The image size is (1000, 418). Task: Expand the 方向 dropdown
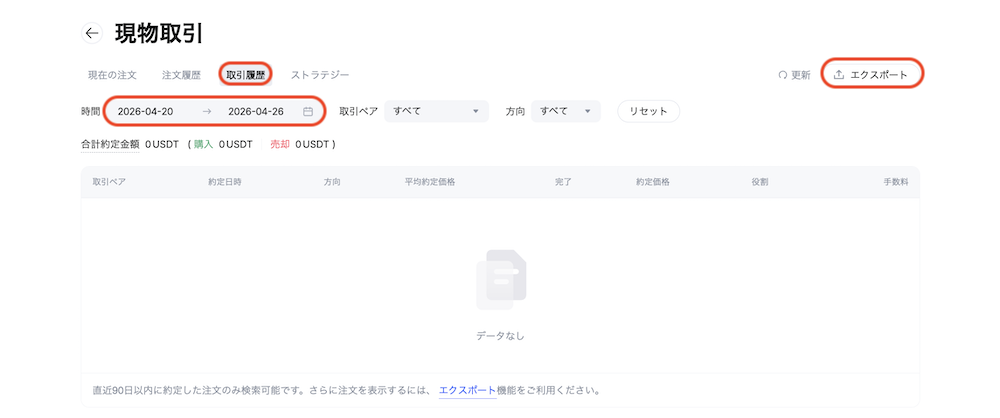(x=566, y=111)
